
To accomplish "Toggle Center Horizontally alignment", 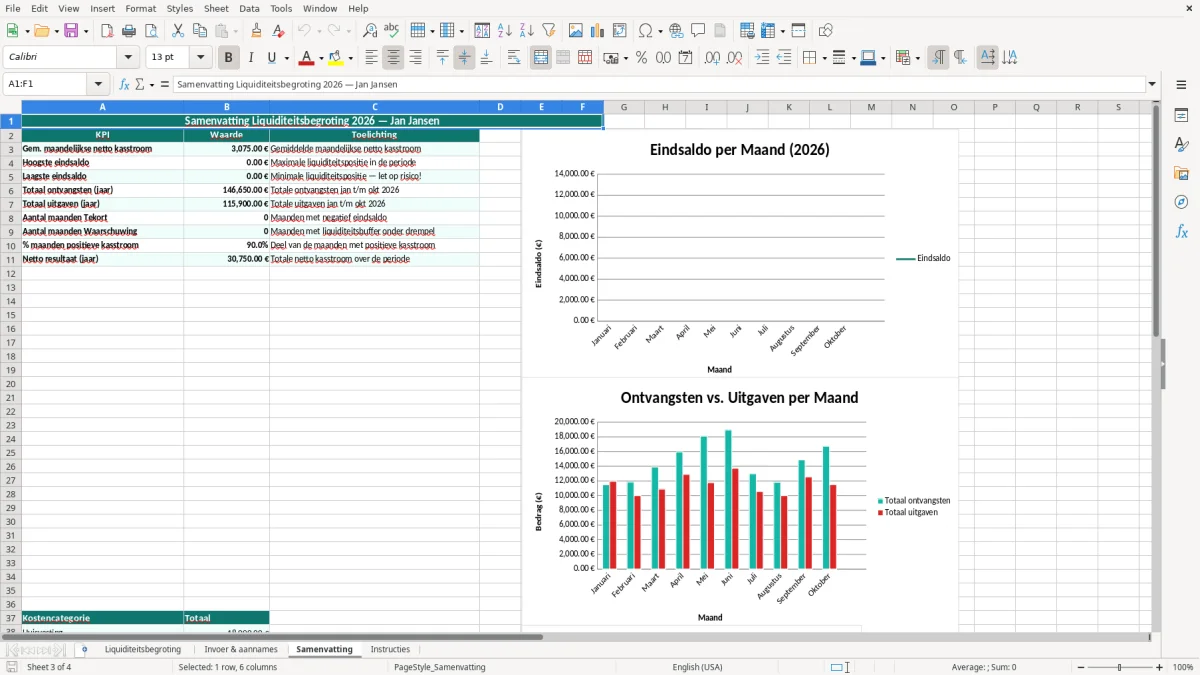I will coord(394,58).
